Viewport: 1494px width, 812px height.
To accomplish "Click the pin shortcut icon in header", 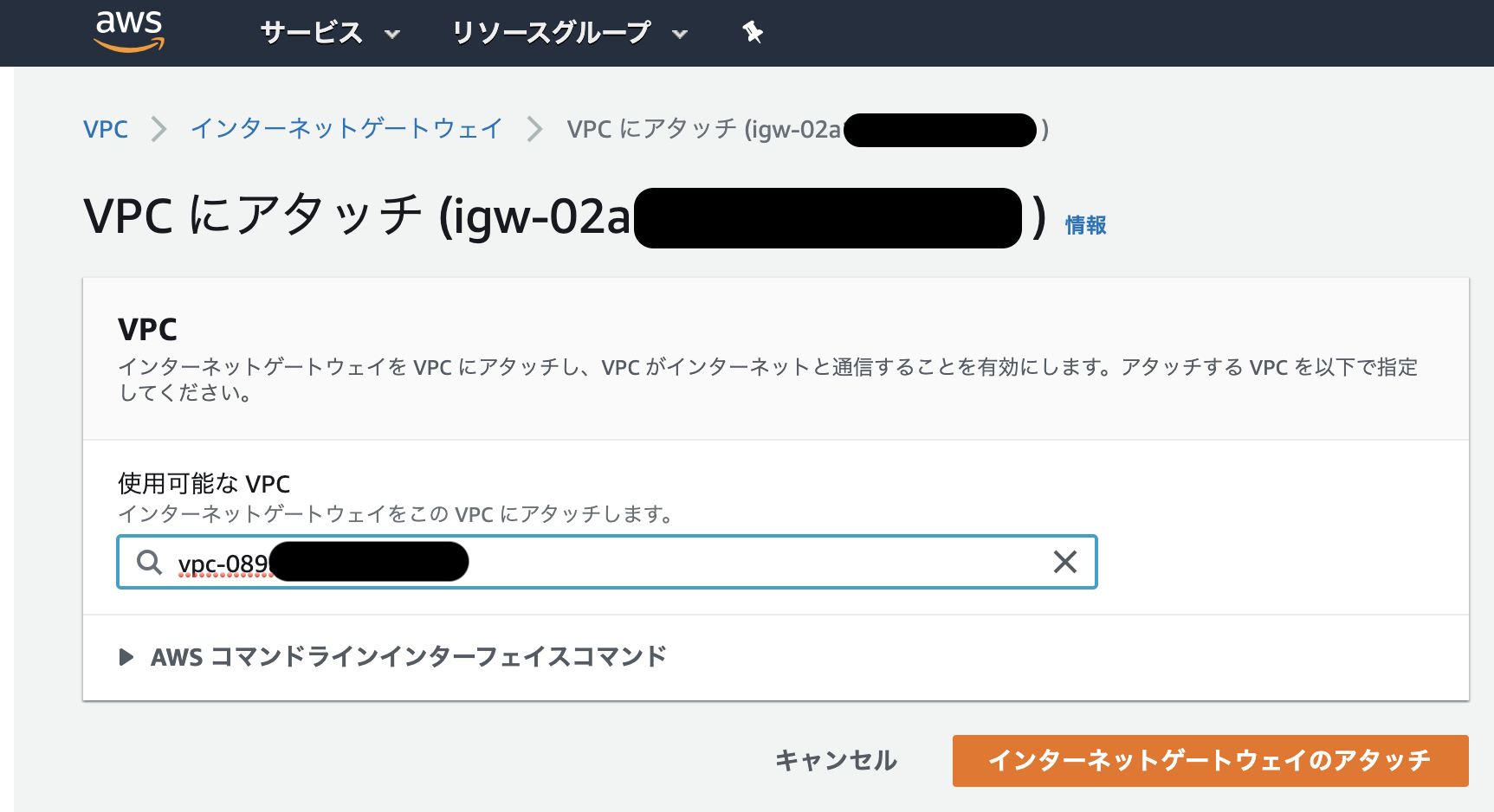I will point(753,33).
